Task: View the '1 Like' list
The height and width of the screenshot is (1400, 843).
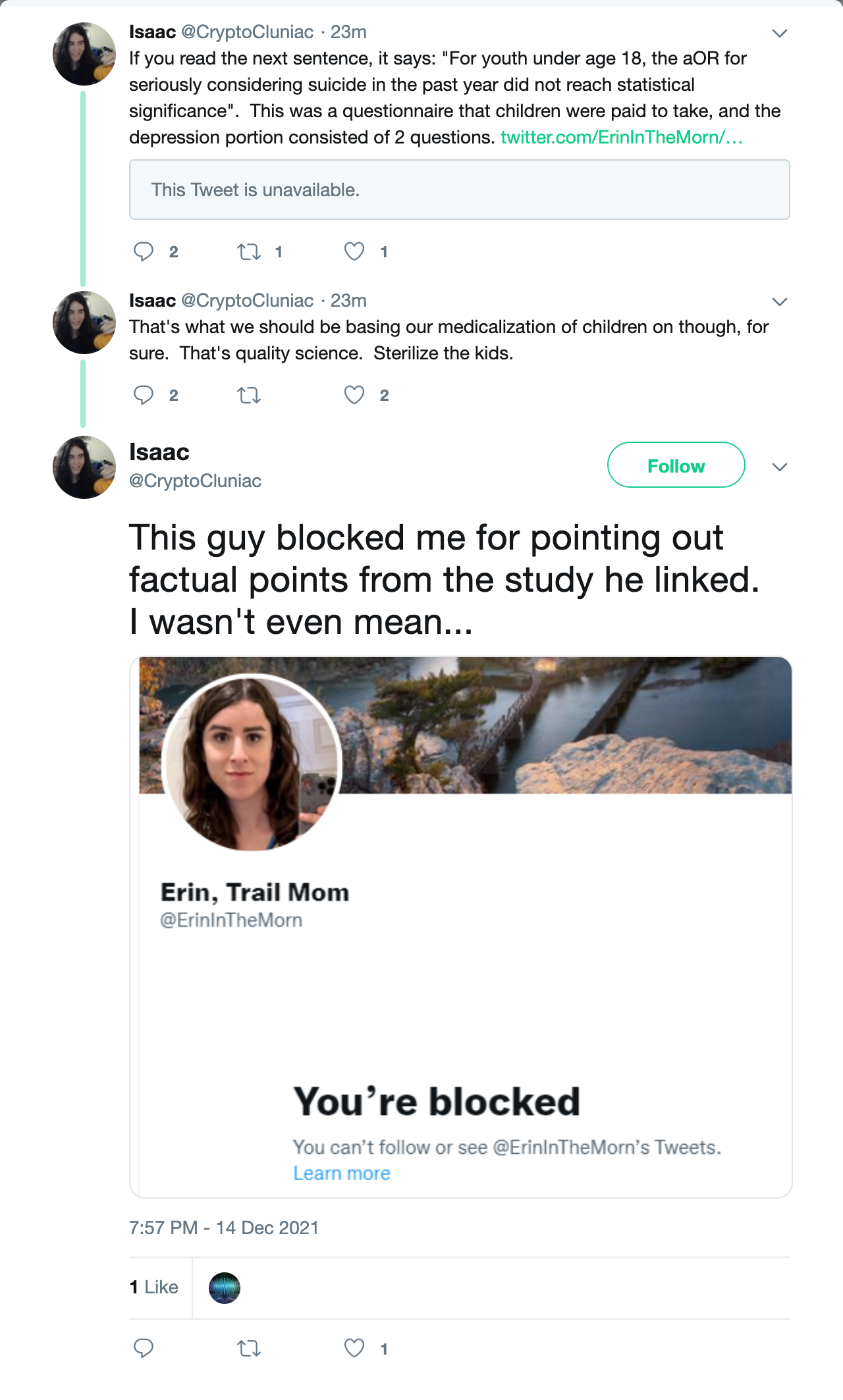Action: pyautogui.click(x=154, y=1287)
